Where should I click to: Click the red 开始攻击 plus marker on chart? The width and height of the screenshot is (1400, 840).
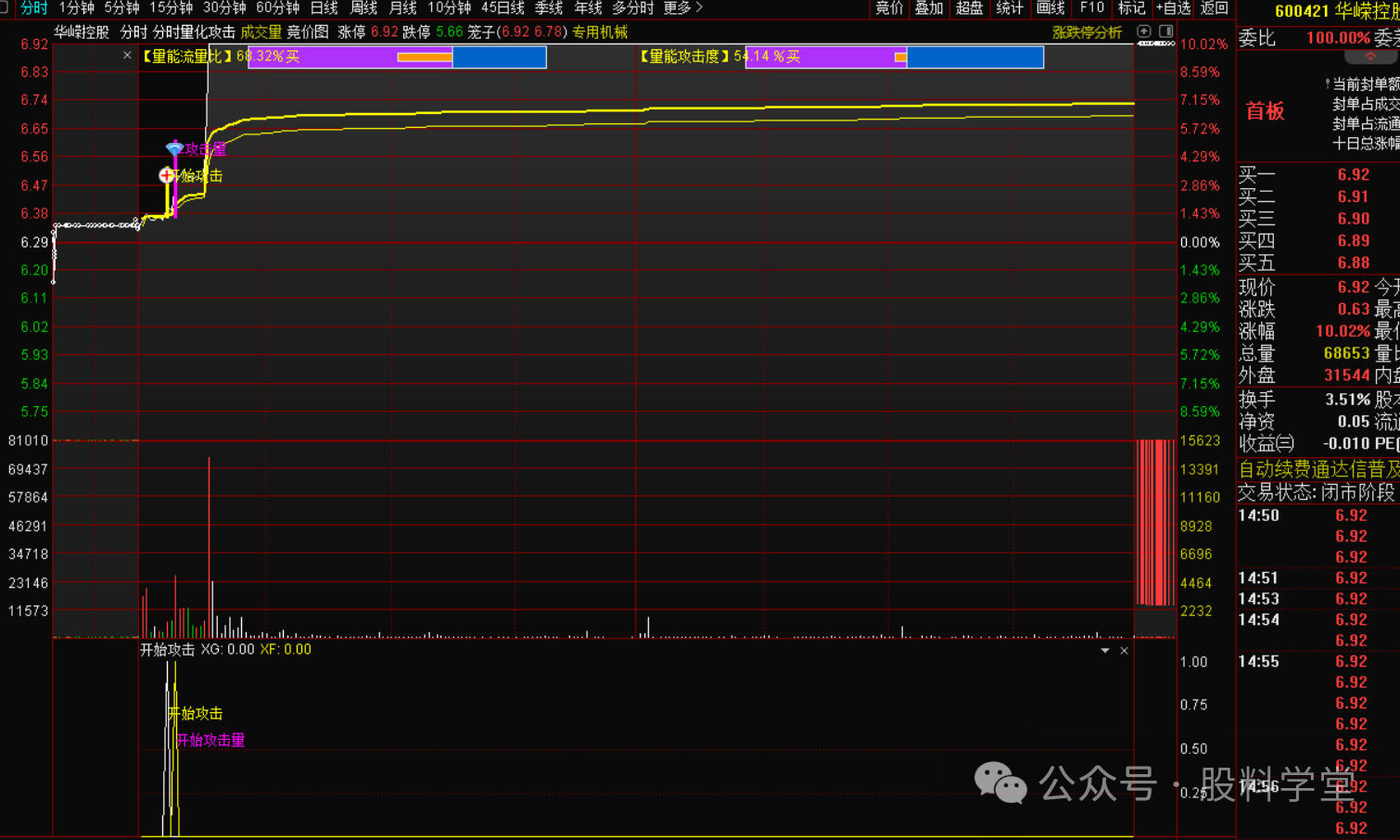click(x=166, y=175)
